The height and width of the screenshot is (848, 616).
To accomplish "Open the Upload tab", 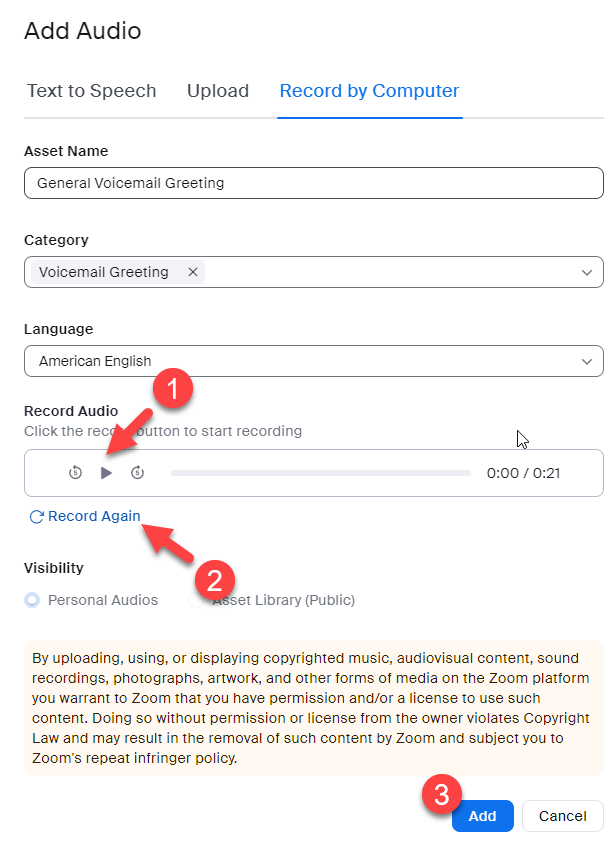I will pyautogui.click(x=218, y=91).
